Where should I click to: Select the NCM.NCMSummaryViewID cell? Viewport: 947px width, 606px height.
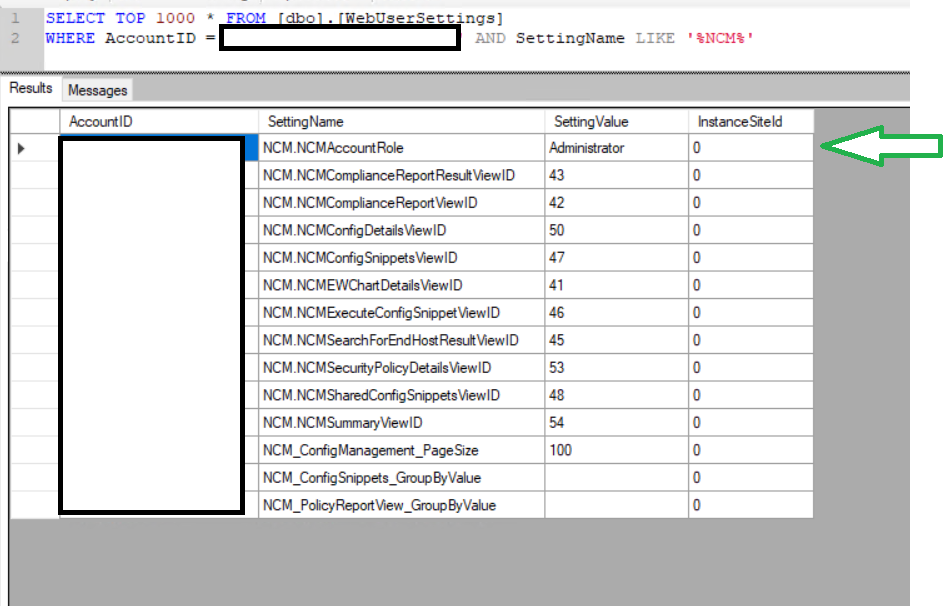tap(402, 423)
